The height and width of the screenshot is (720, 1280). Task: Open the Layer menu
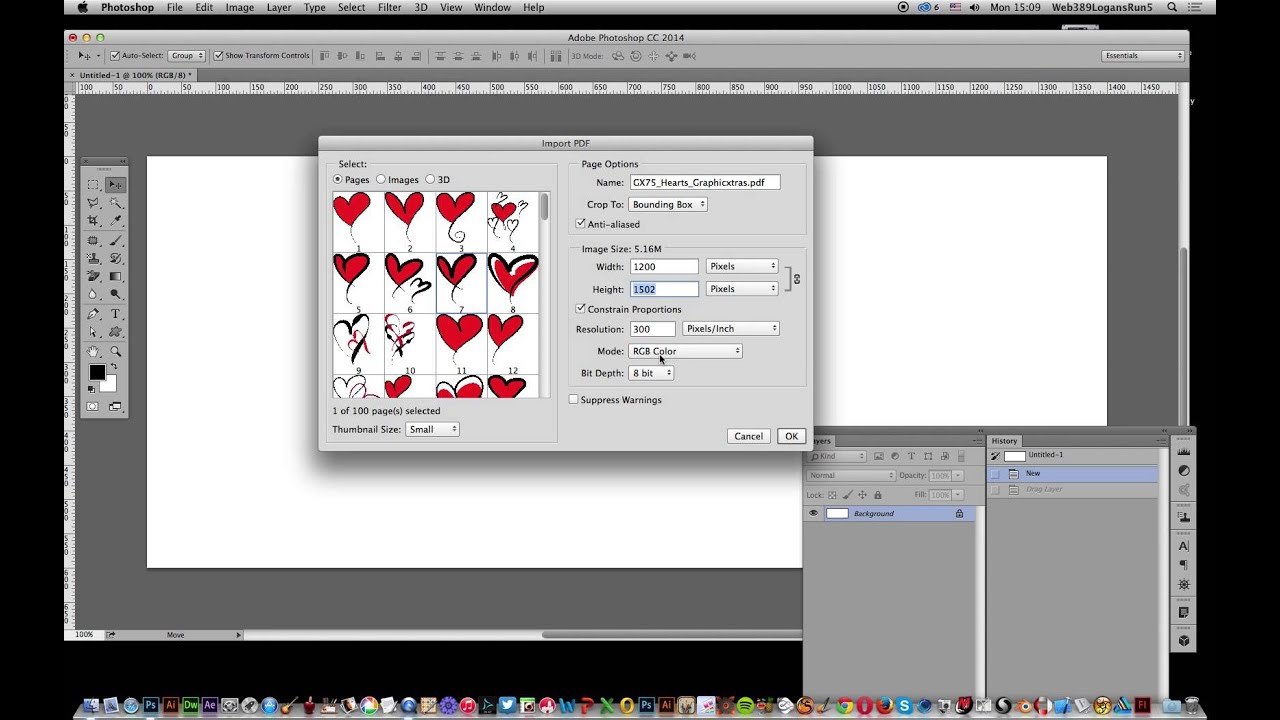(279, 8)
